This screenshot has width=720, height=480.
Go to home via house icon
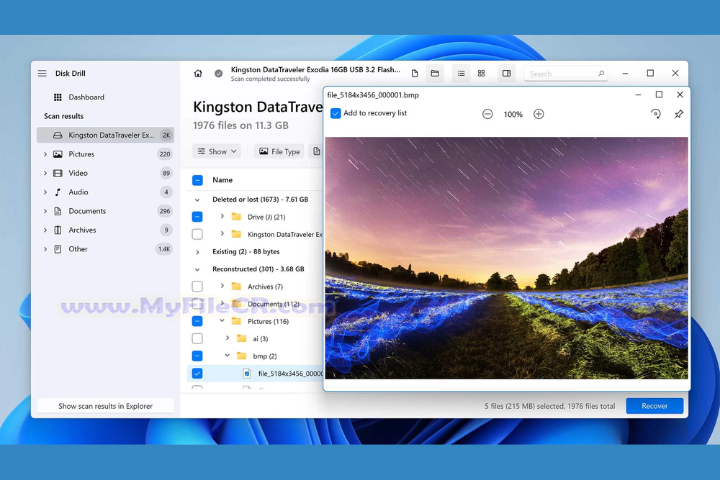[x=198, y=73]
